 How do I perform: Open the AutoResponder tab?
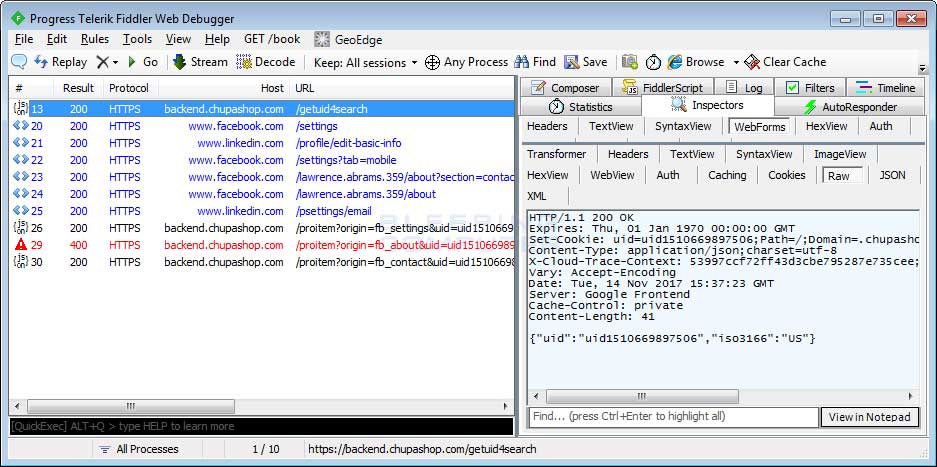(850, 107)
